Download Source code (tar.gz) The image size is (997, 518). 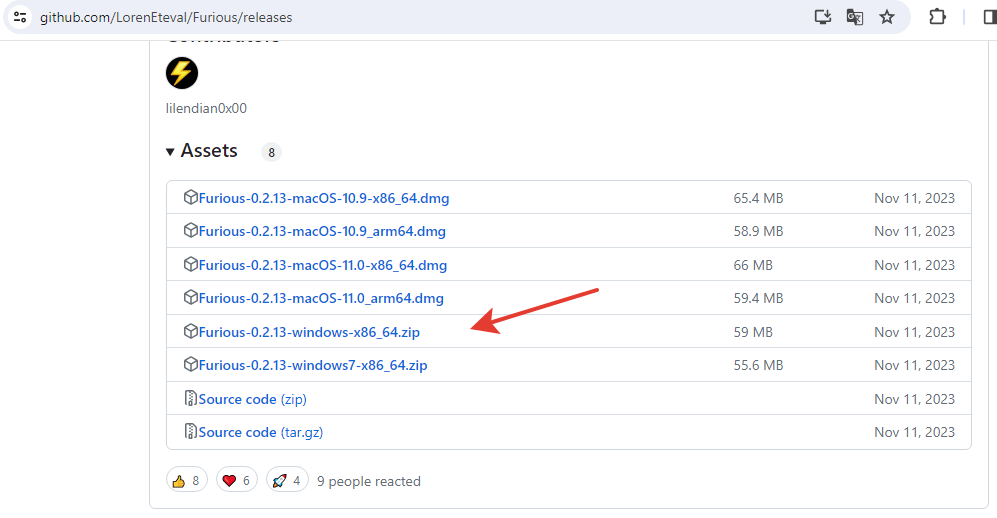click(x=261, y=432)
